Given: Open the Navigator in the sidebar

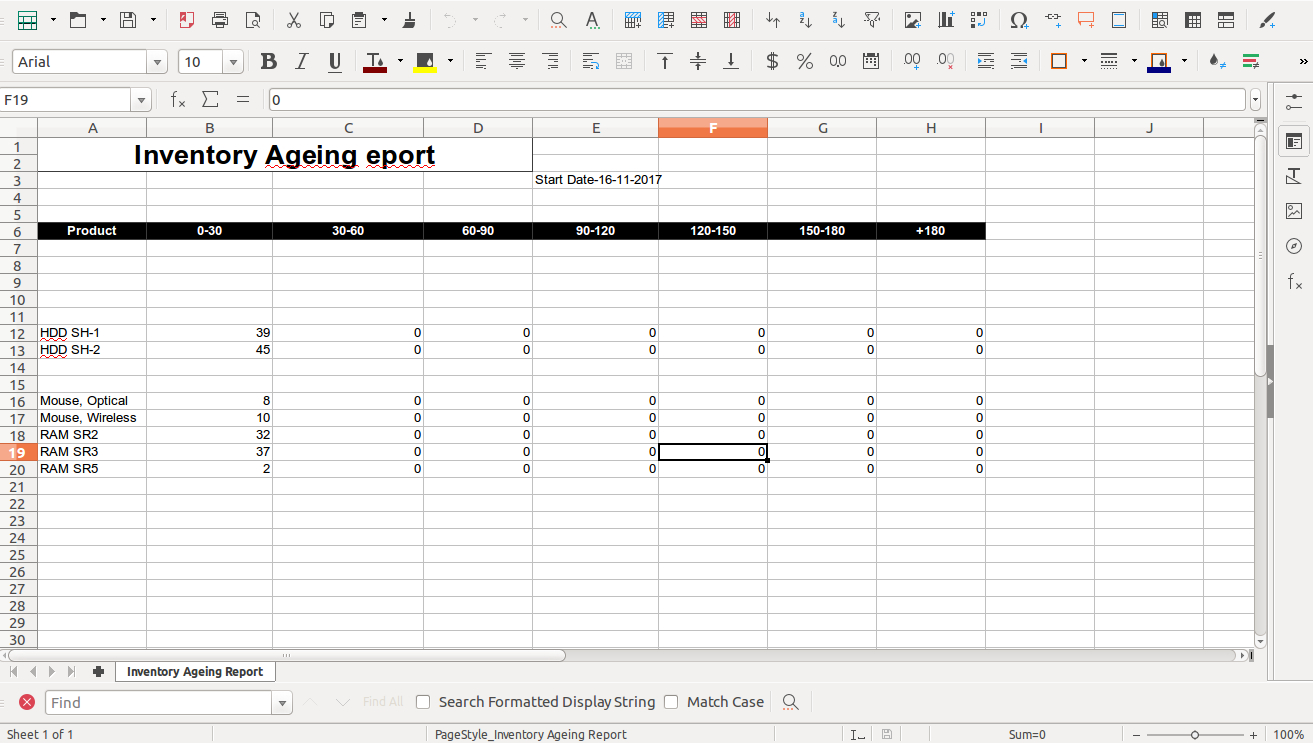Looking at the screenshot, I should (x=1294, y=246).
